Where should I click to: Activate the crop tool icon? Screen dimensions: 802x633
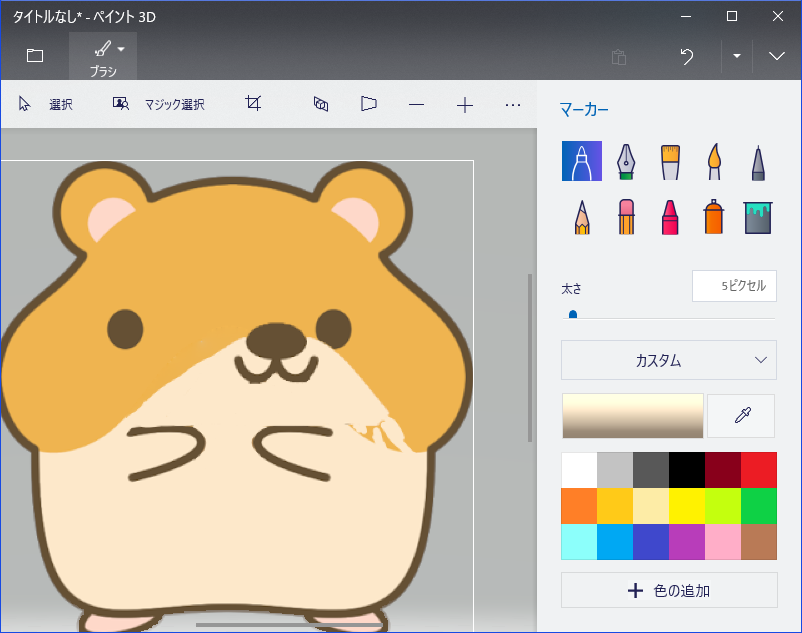click(x=253, y=104)
